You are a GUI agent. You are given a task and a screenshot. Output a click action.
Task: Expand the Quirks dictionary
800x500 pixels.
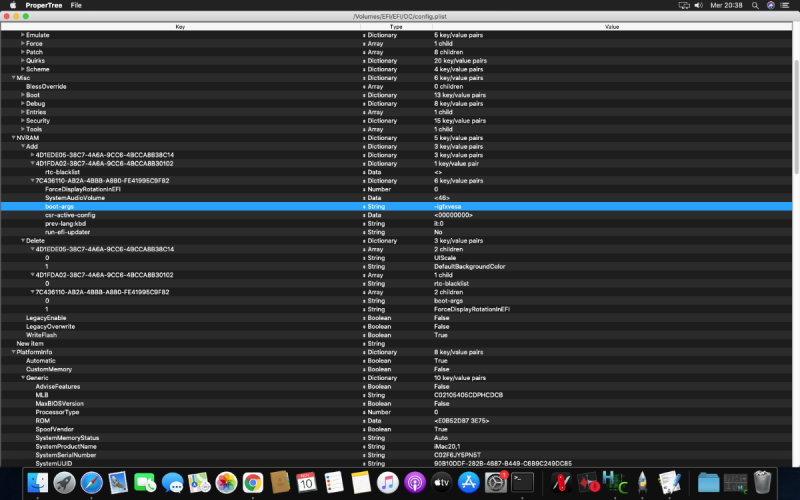tap(24, 61)
